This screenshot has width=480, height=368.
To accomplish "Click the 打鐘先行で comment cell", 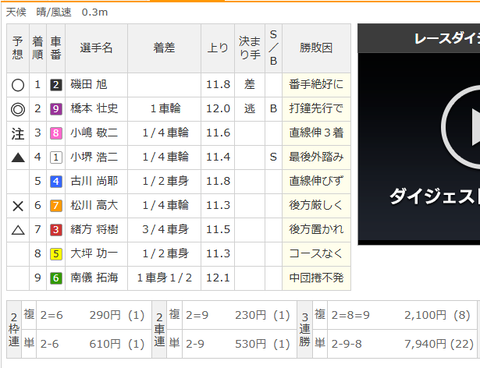I will click(316, 109).
